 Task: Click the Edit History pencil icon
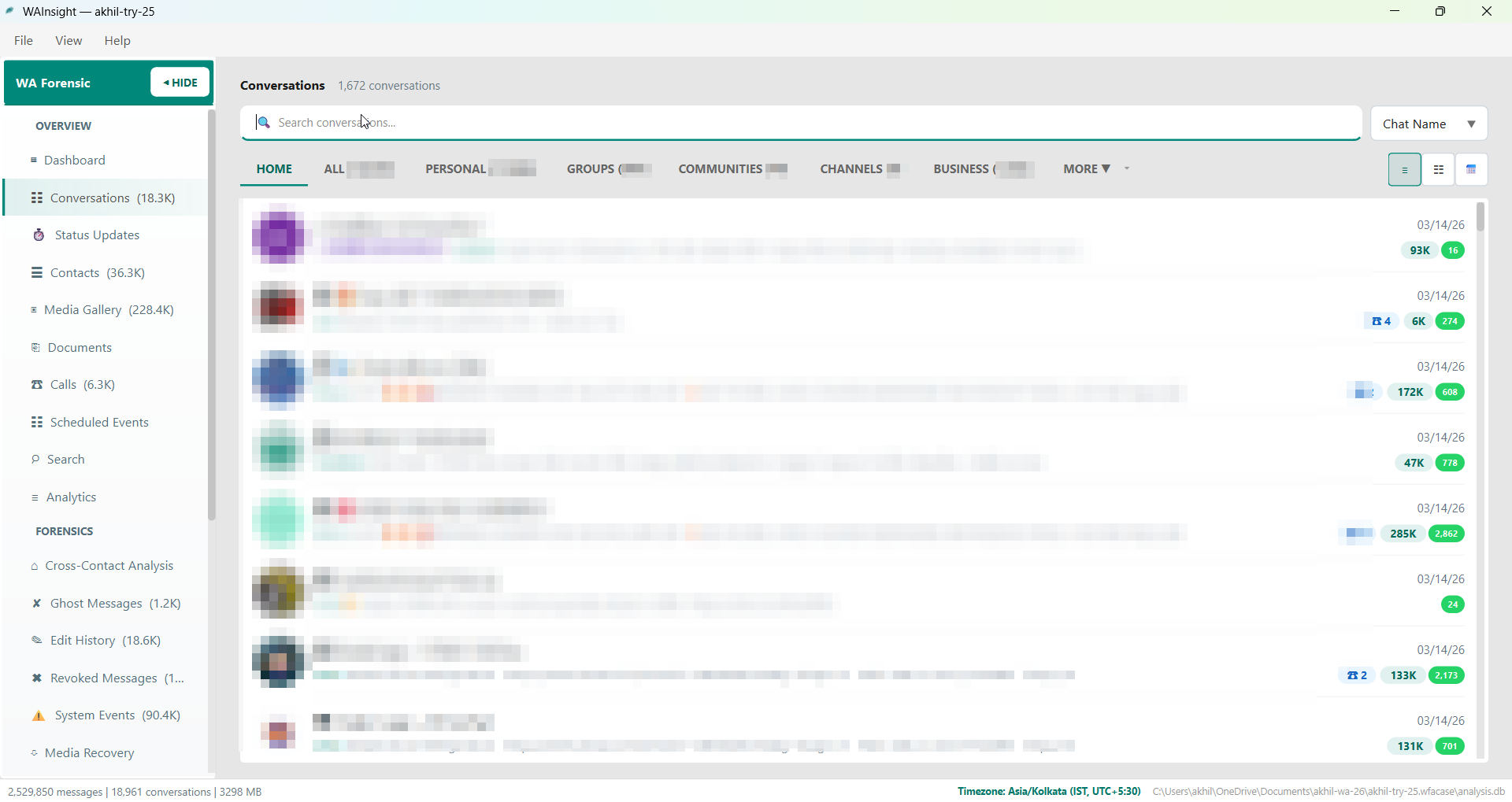coord(36,641)
